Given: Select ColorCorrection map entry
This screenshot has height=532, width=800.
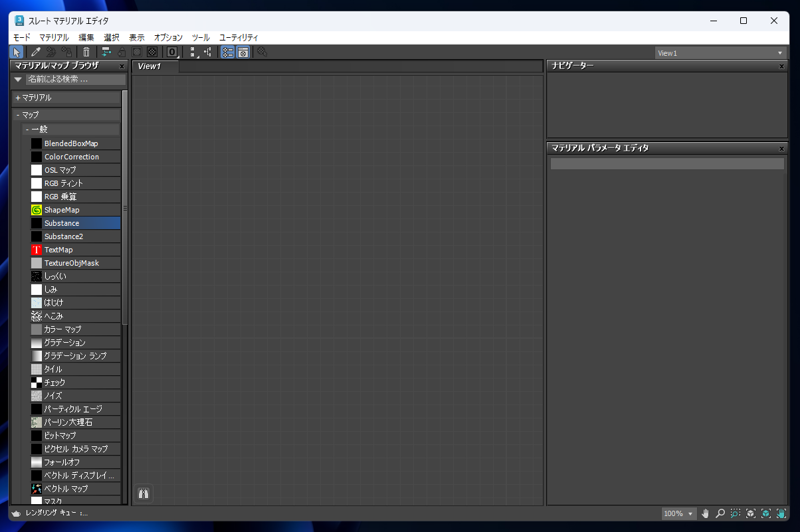Looking at the screenshot, I should coord(76,157).
